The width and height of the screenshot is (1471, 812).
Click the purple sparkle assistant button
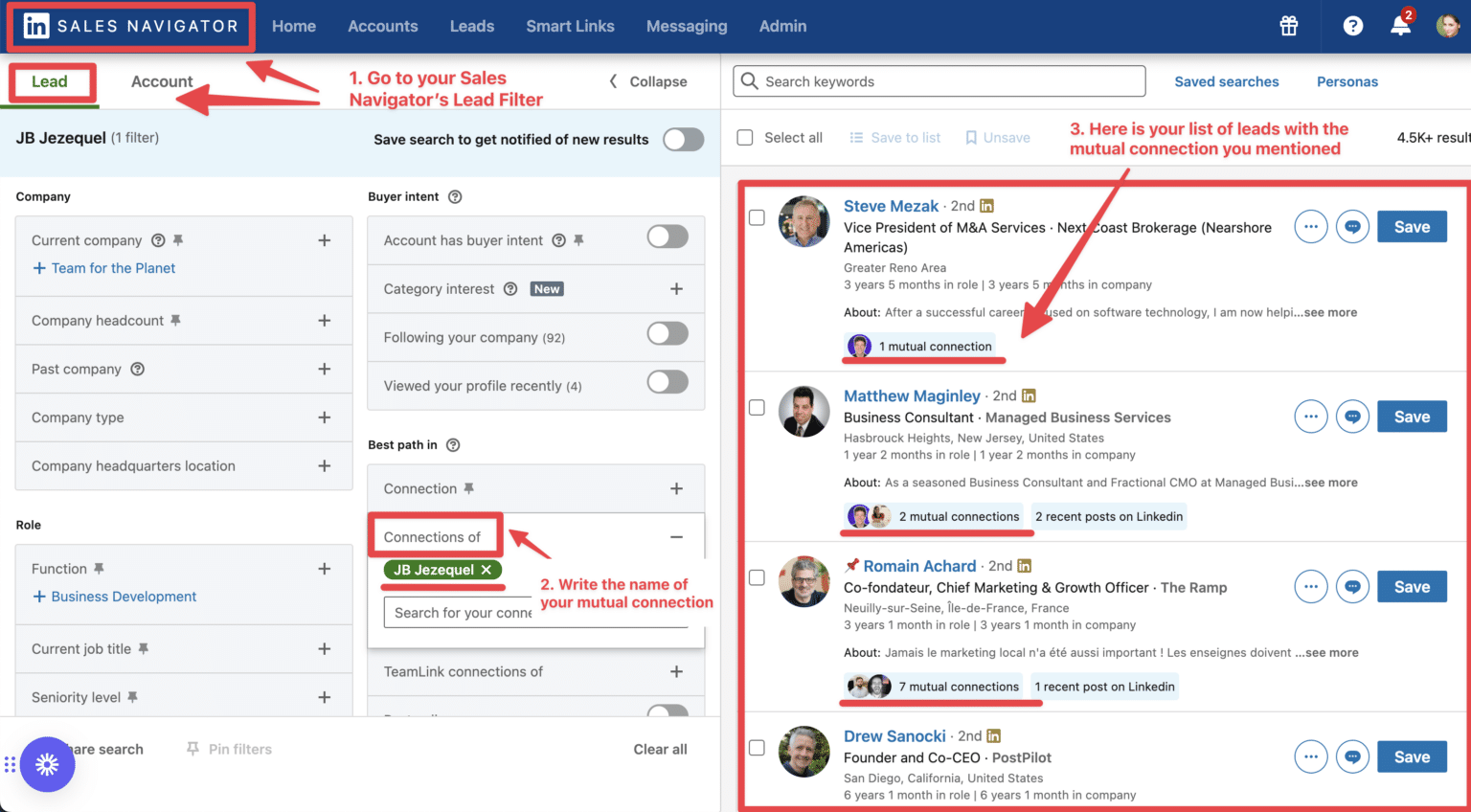[x=48, y=764]
